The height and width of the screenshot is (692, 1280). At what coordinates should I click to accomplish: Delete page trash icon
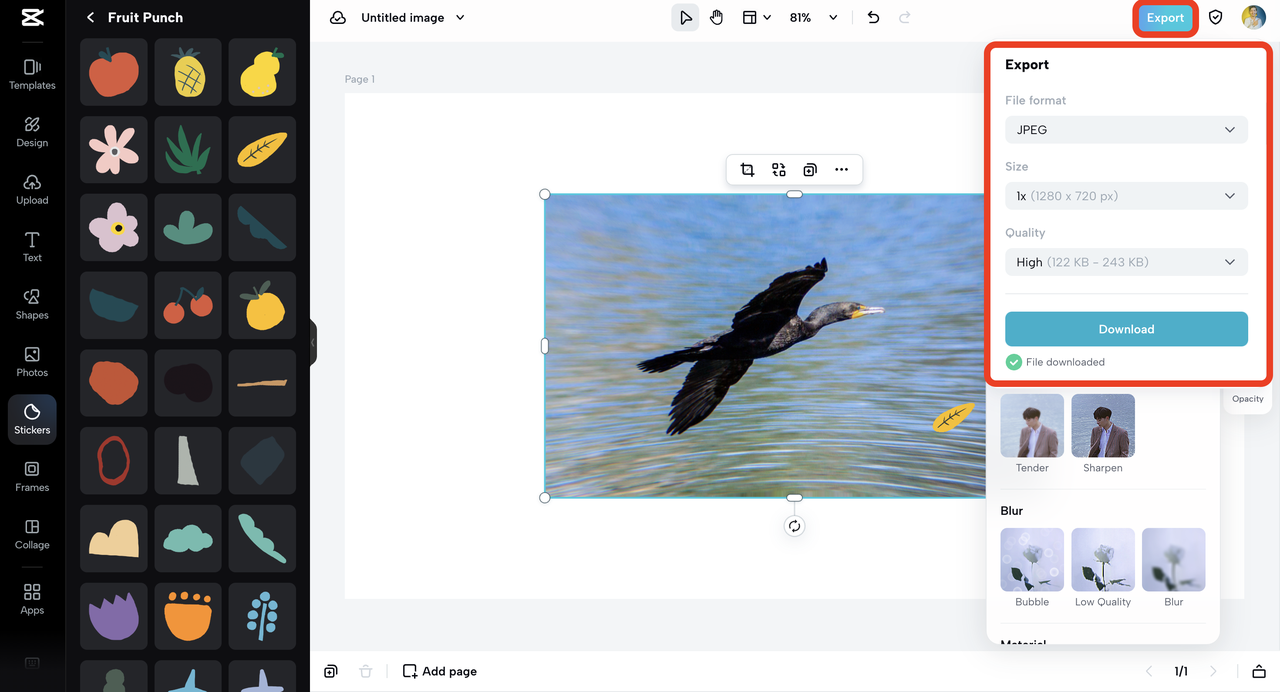(x=366, y=671)
